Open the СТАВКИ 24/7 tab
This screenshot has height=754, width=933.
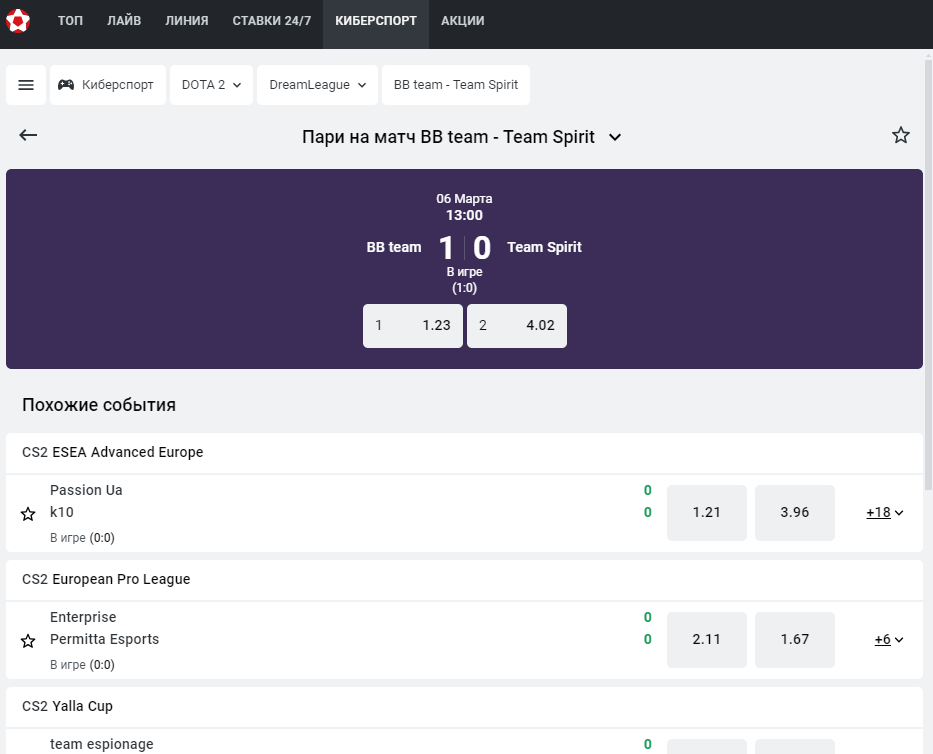coord(271,21)
